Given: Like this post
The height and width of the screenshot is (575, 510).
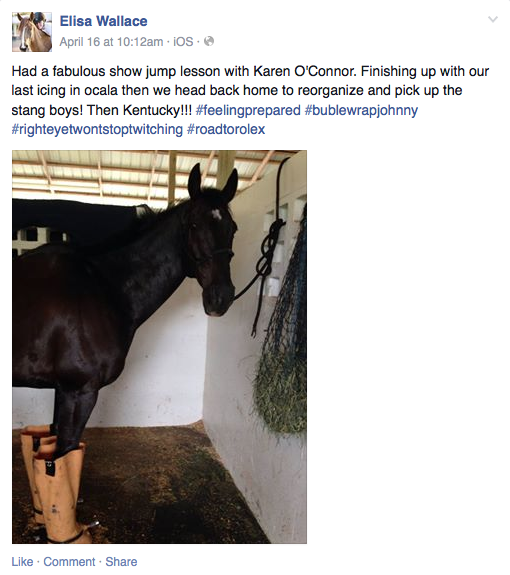Looking at the screenshot, I should (x=22, y=562).
